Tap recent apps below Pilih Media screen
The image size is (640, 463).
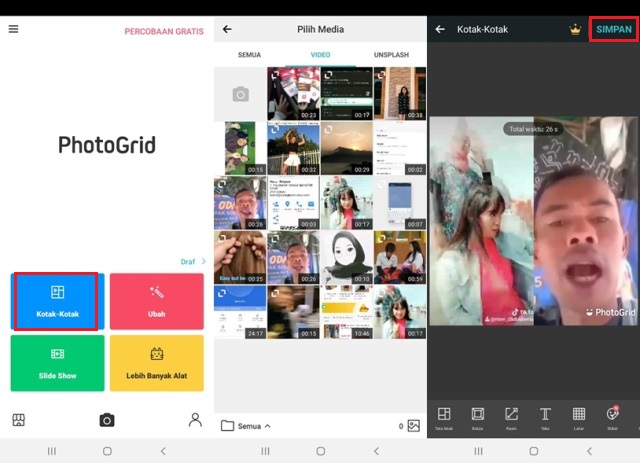click(265, 451)
